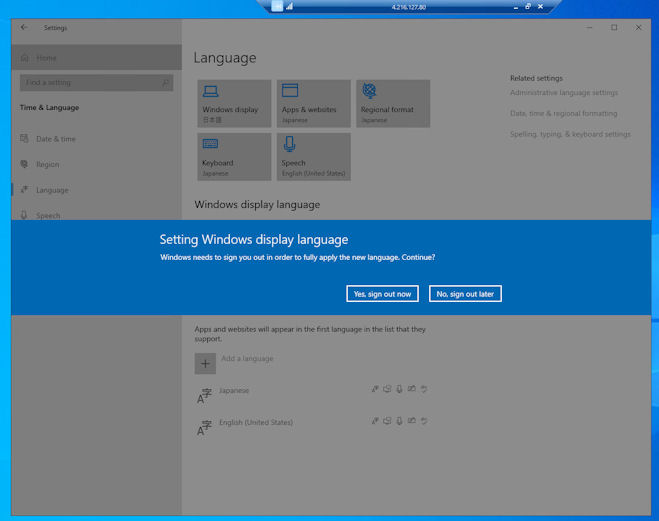Go to Settings Home
659x521 pixels.
click(x=97, y=58)
